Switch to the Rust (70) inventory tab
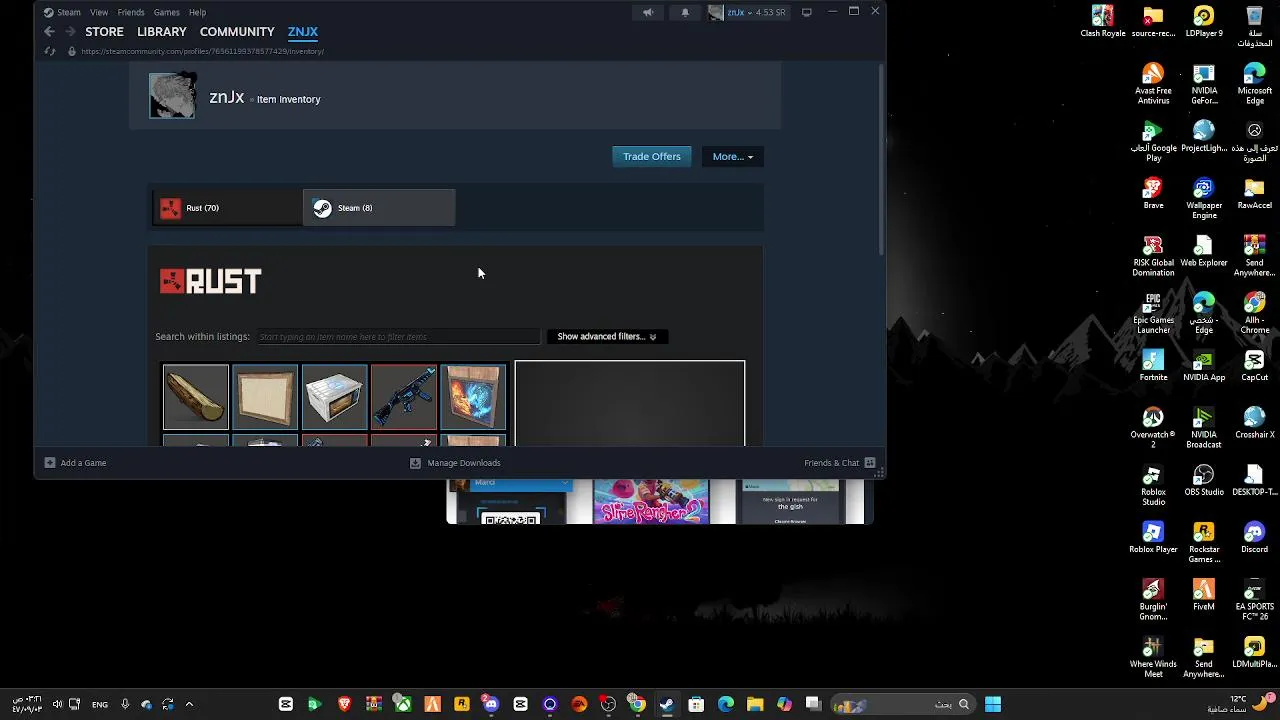The width and height of the screenshot is (1280, 720). pyautogui.click(x=227, y=208)
